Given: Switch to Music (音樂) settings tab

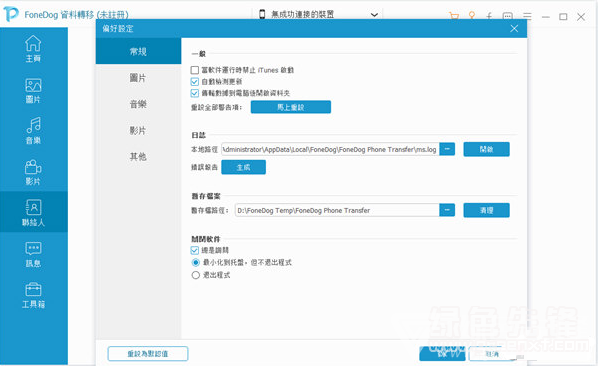Looking at the screenshot, I should tap(138, 104).
